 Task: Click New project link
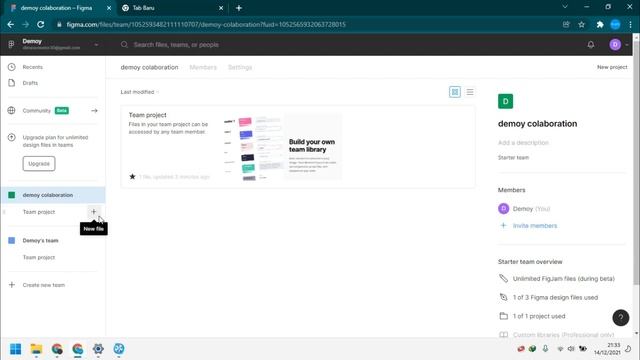pos(612,67)
